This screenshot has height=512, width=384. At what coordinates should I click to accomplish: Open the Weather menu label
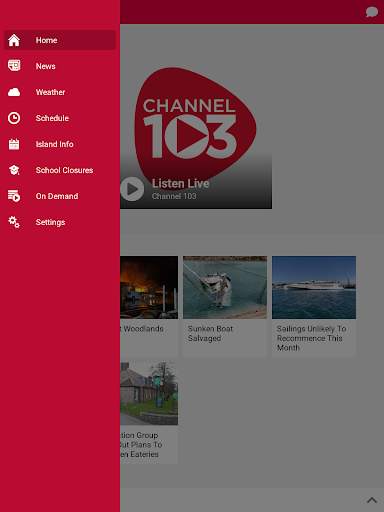[x=50, y=92]
